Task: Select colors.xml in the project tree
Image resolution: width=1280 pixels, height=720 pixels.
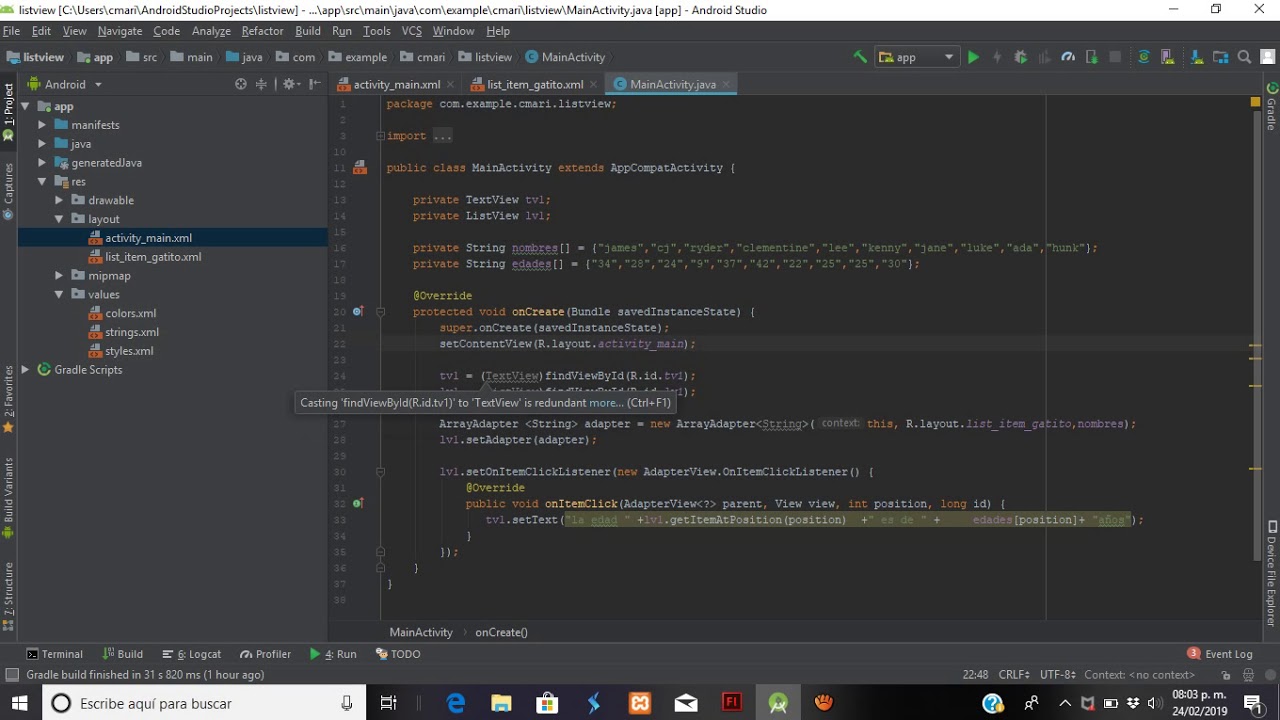Action: (131, 313)
